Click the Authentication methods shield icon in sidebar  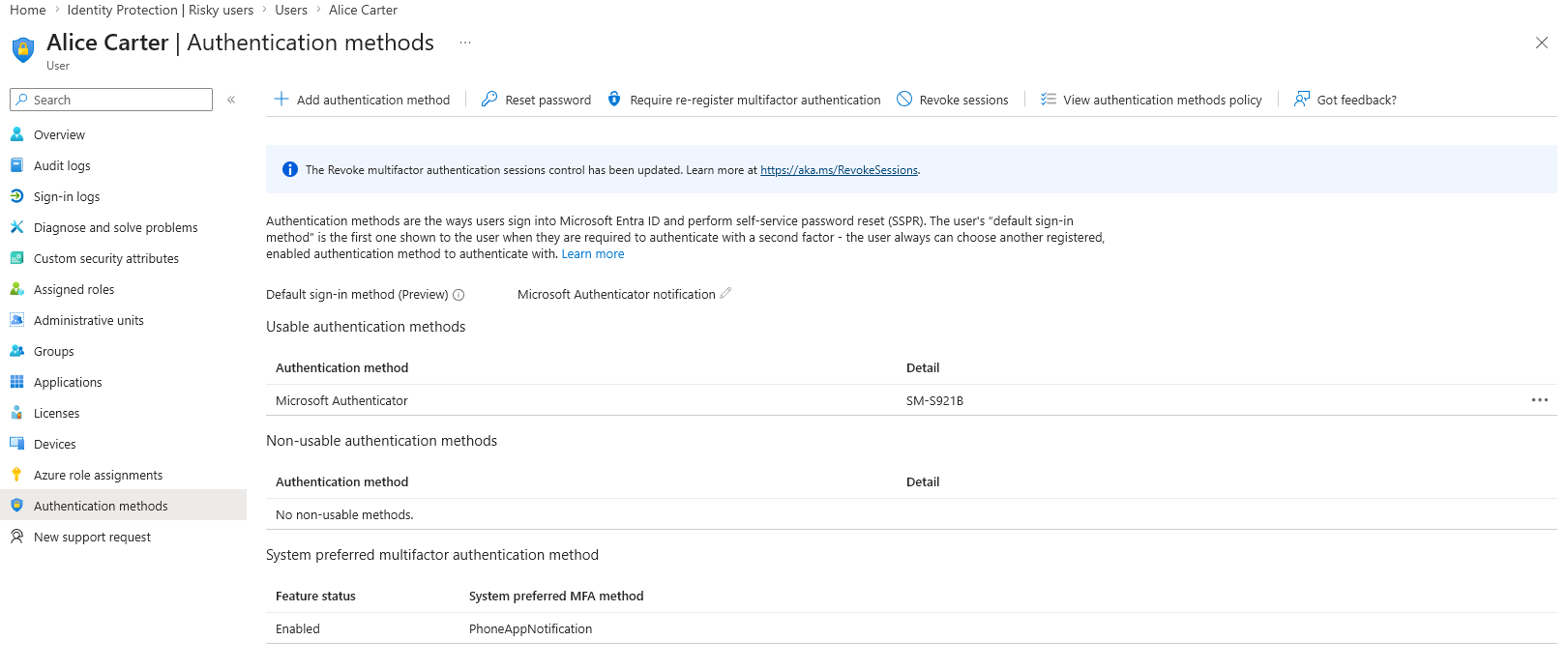point(16,506)
